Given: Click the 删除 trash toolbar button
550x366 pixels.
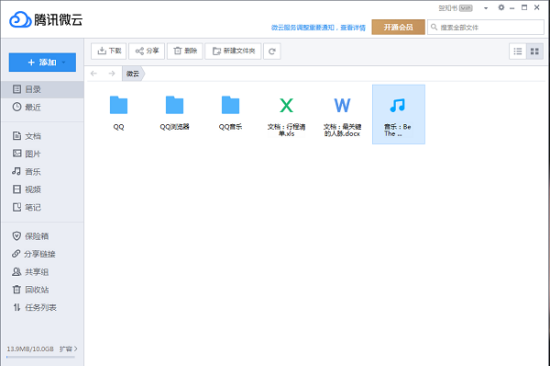Looking at the screenshot, I should 185,51.
